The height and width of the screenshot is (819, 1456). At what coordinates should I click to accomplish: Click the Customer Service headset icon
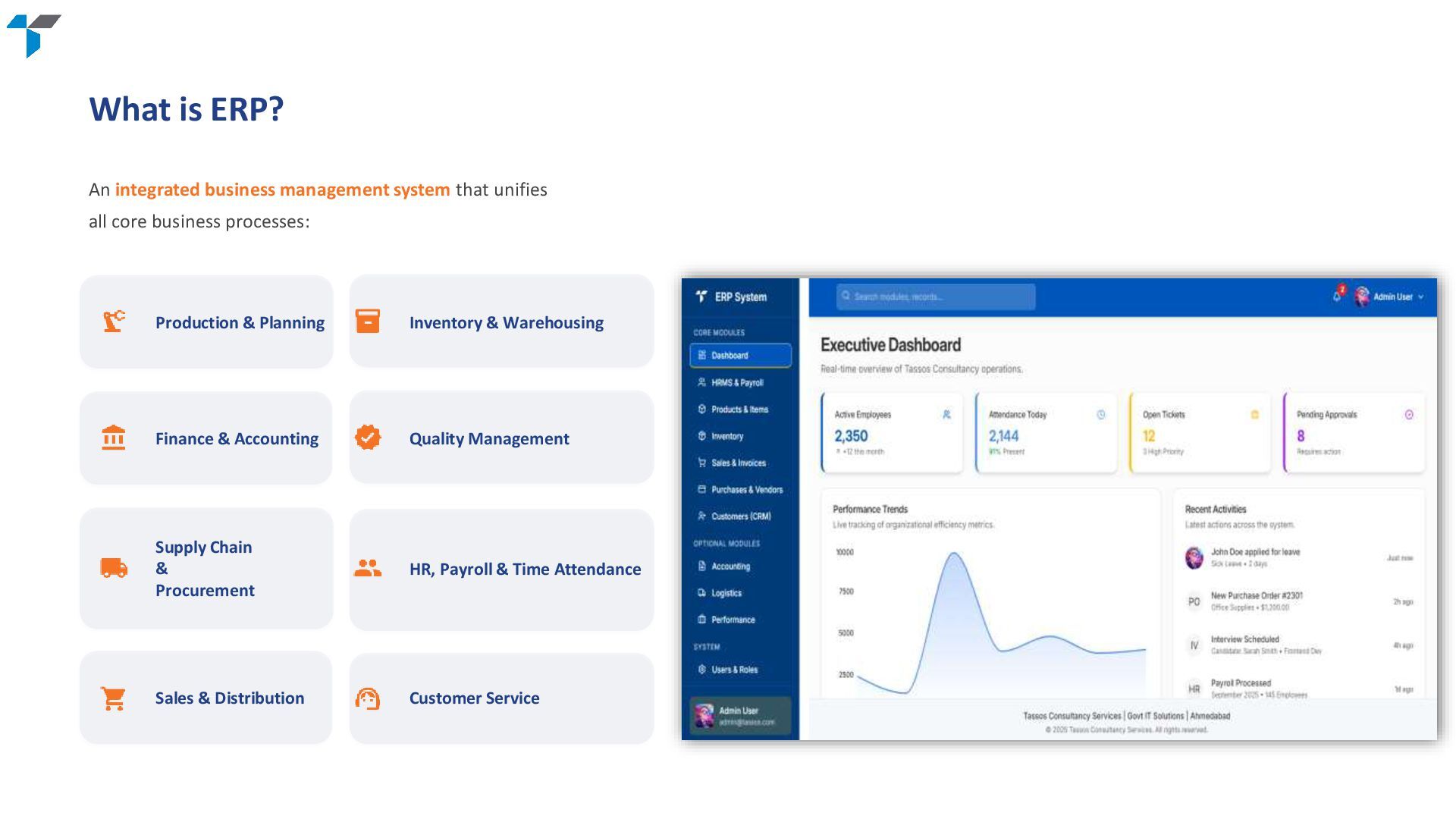[x=368, y=698]
